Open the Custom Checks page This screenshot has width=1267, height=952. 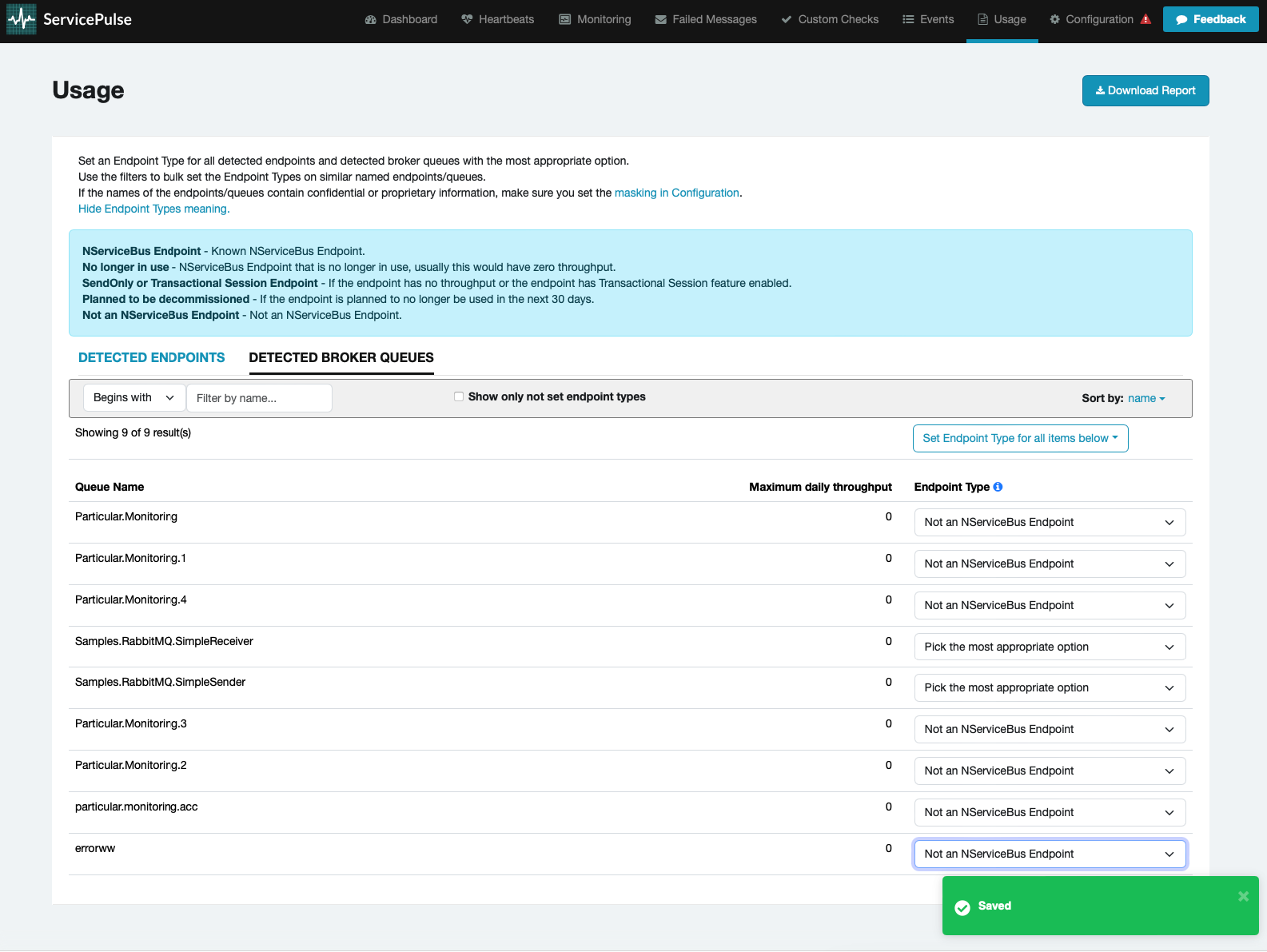point(830,19)
